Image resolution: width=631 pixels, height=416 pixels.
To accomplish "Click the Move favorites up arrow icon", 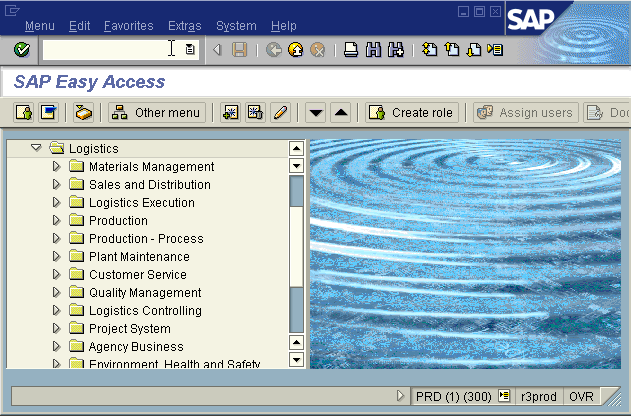I will click(340, 113).
